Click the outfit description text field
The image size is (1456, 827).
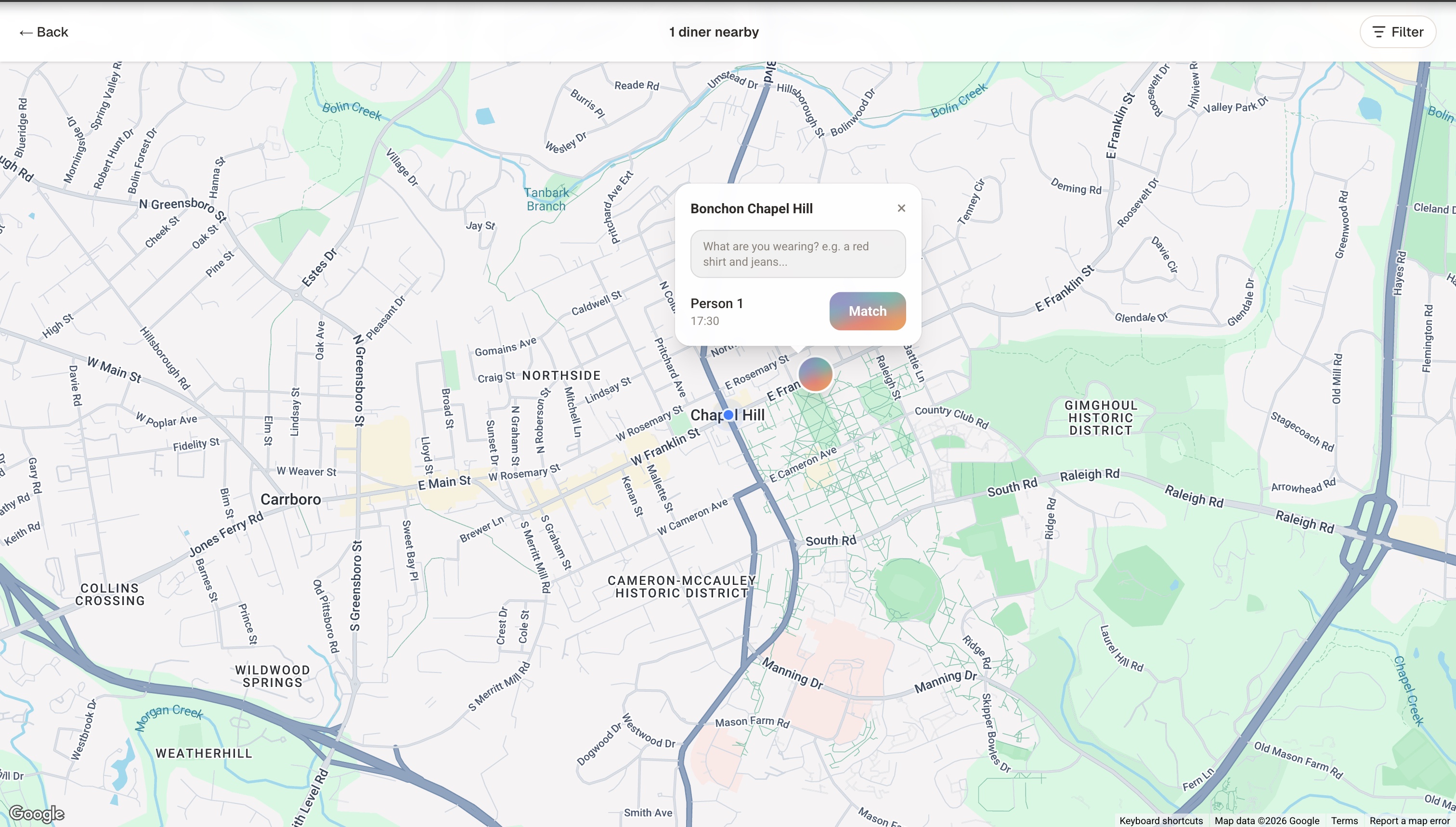[x=798, y=254]
